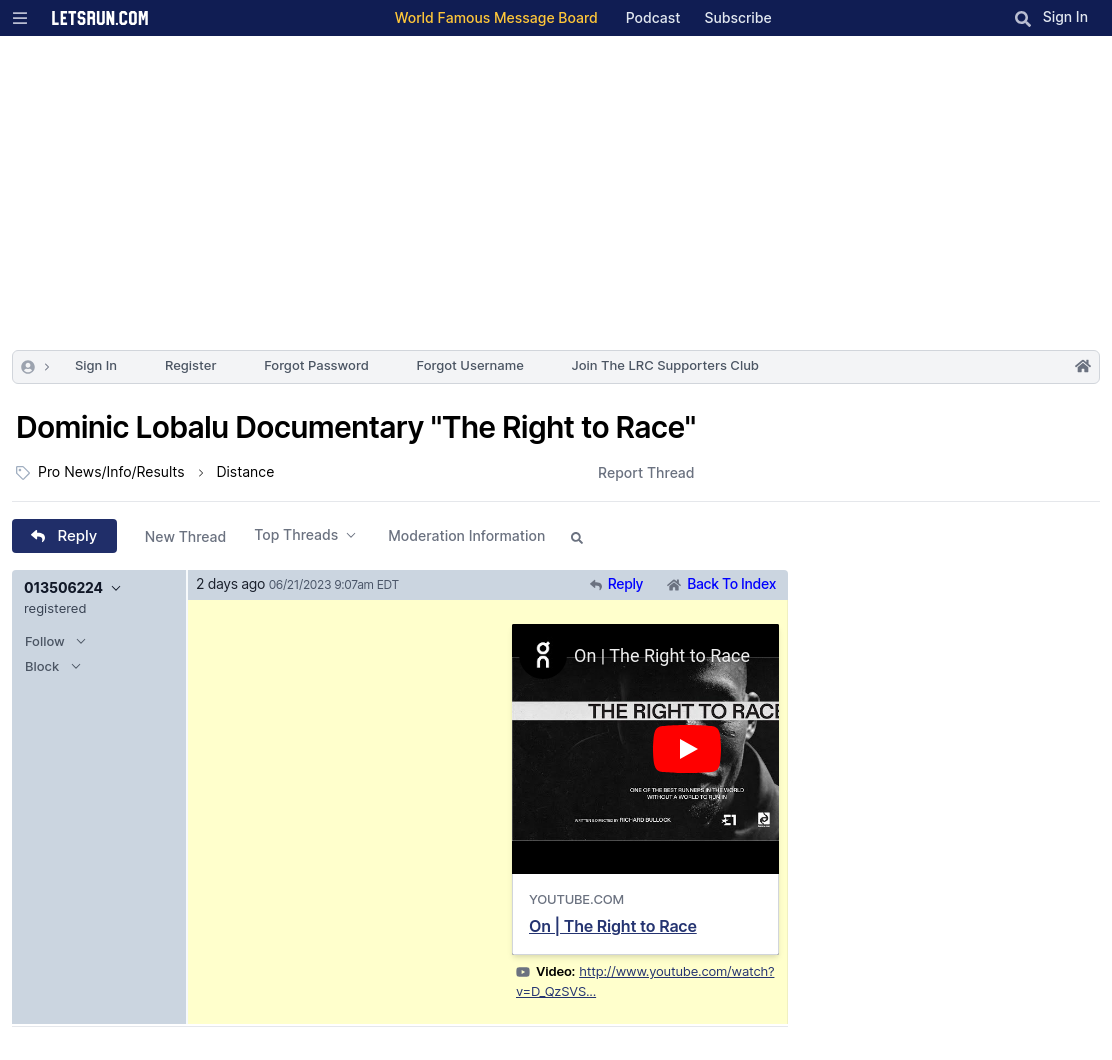Click Forgot Username link
The height and width of the screenshot is (1060, 1112).
point(469,366)
